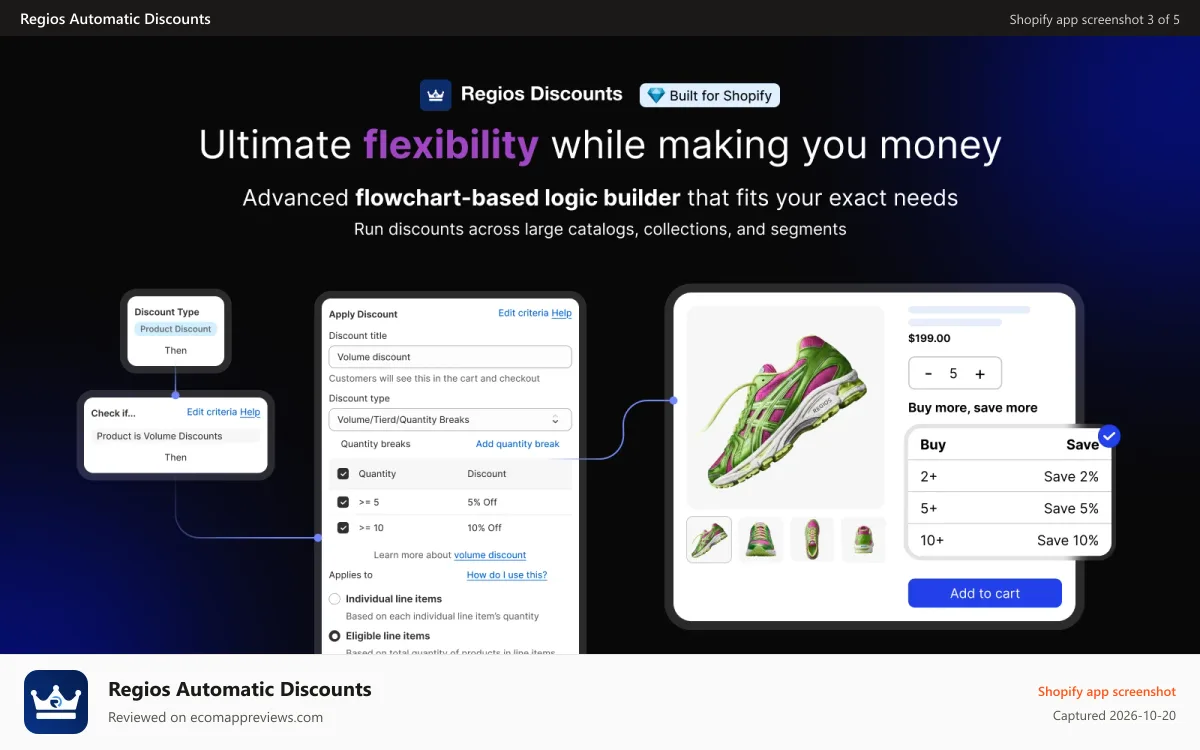Decrease quantity with the minus button

(x=928, y=373)
